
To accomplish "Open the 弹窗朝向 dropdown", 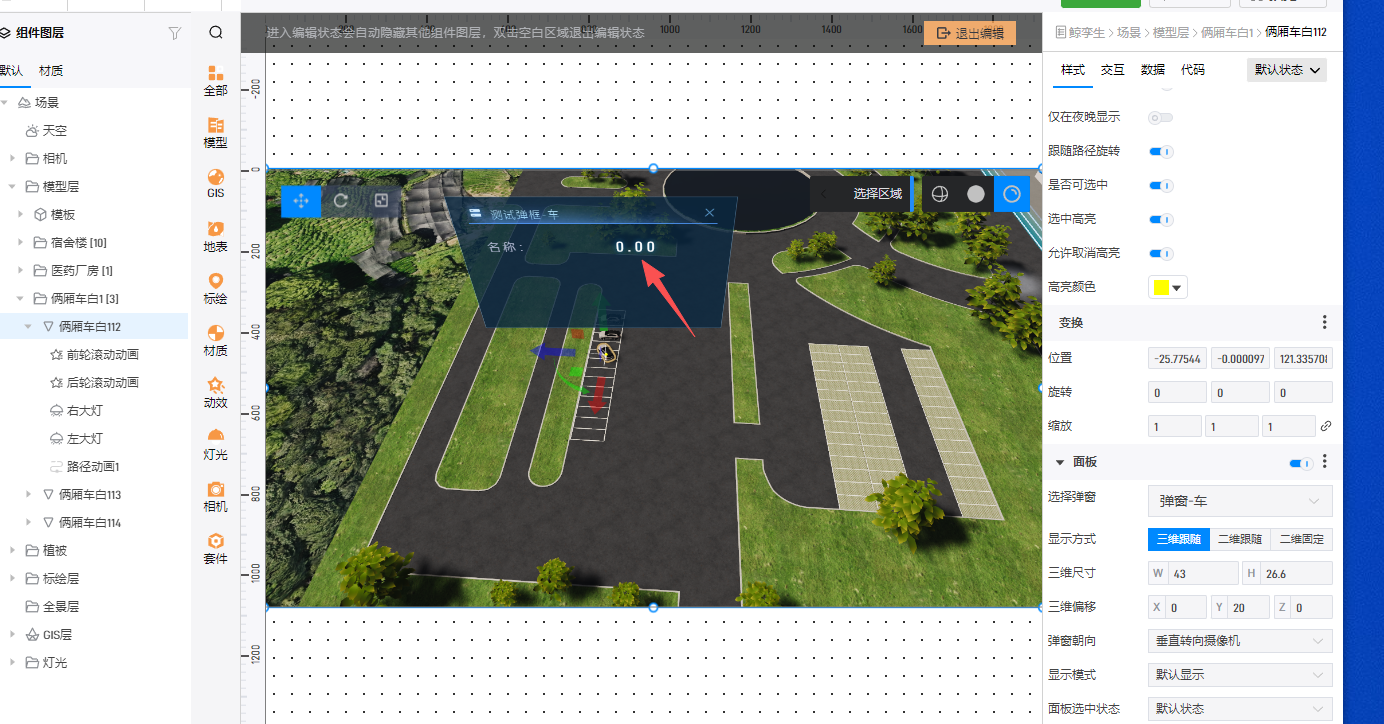I will click(1239, 640).
